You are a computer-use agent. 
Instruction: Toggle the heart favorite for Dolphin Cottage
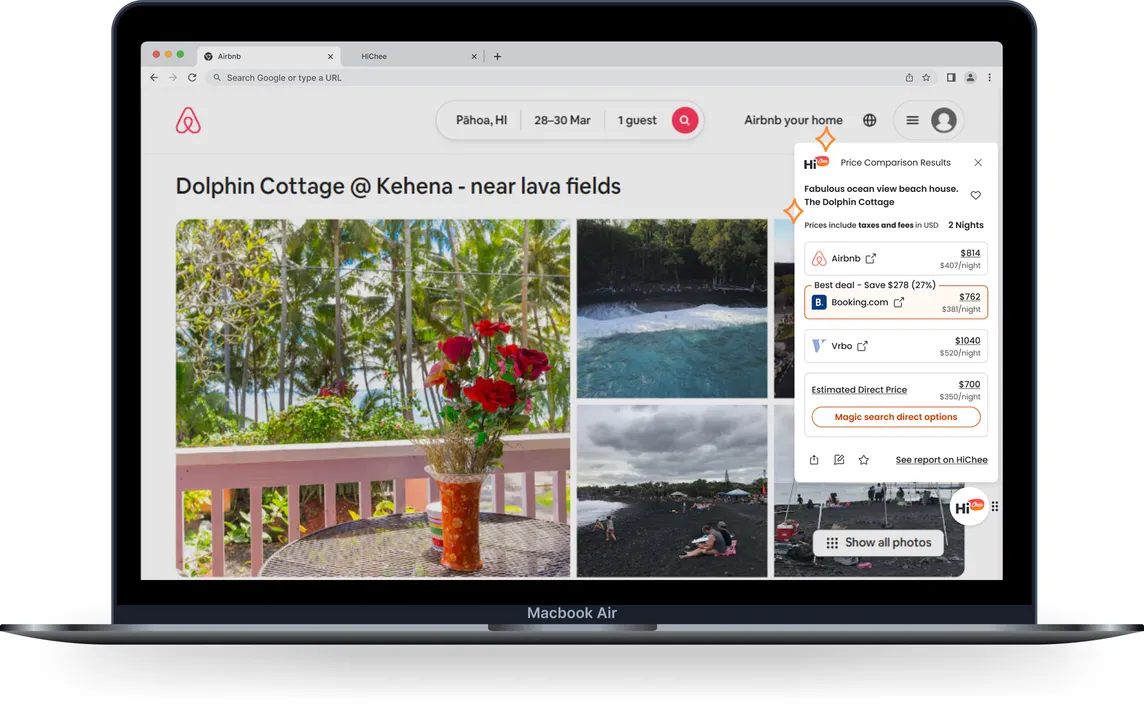click(976, 195)
